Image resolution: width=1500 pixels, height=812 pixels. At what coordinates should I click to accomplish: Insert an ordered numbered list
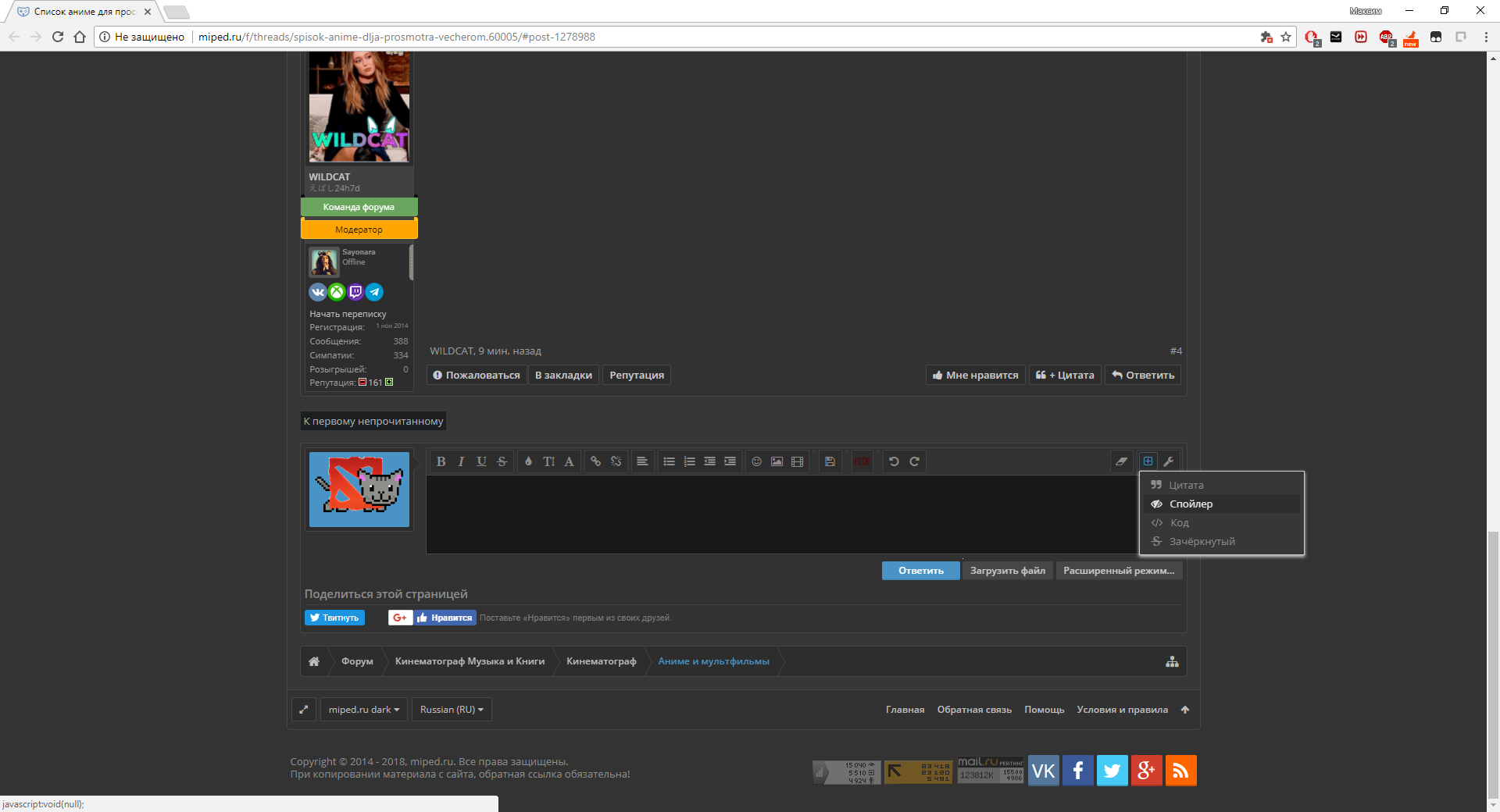689,461
